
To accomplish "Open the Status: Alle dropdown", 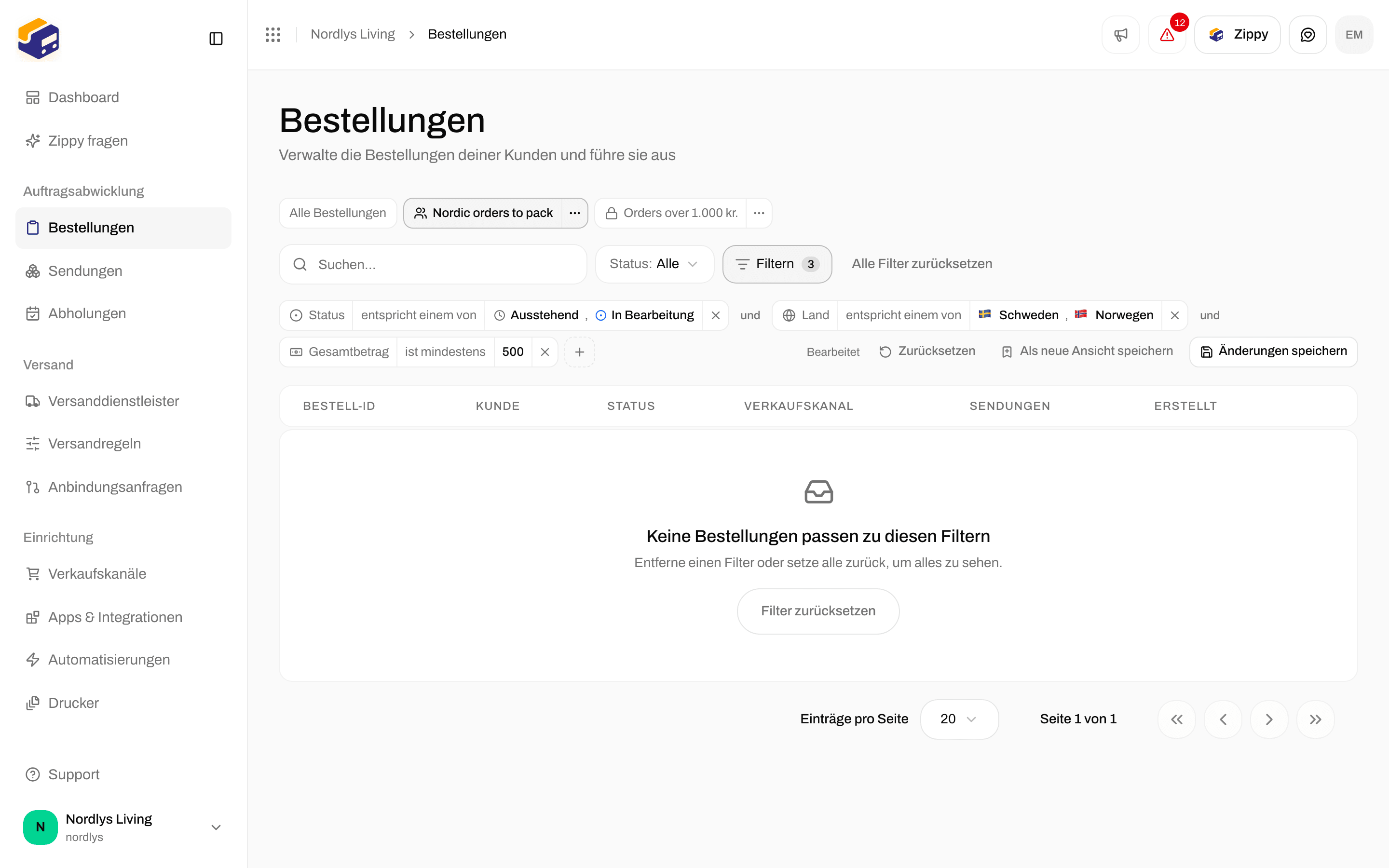I will point(654,264).
